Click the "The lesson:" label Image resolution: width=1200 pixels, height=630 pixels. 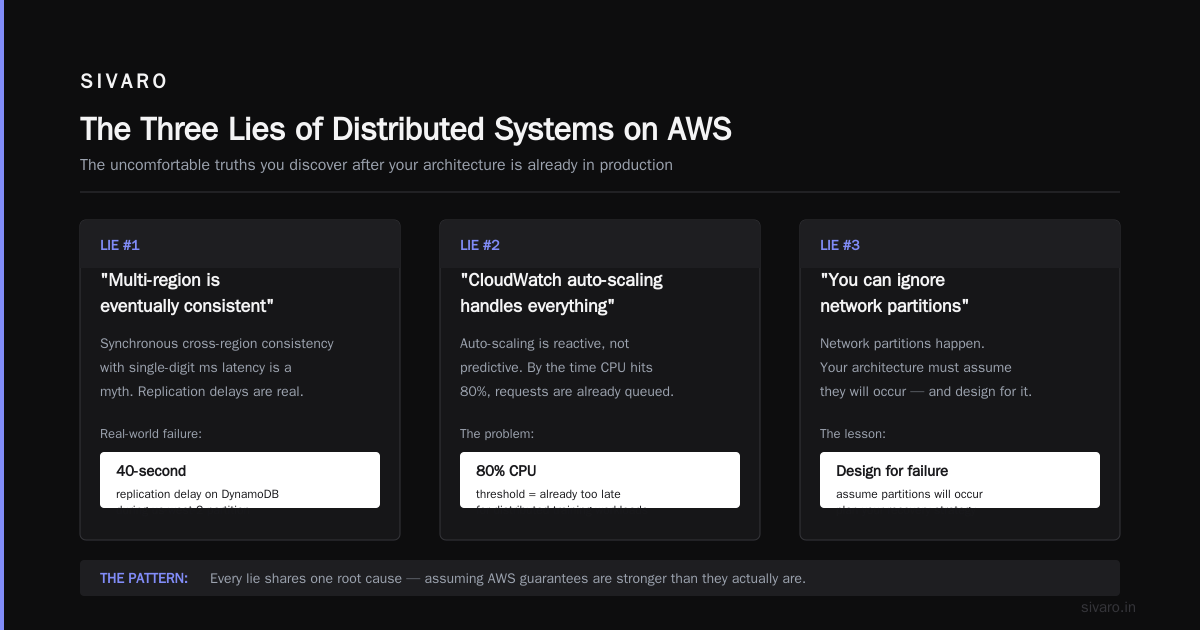(x=853, y=434)
